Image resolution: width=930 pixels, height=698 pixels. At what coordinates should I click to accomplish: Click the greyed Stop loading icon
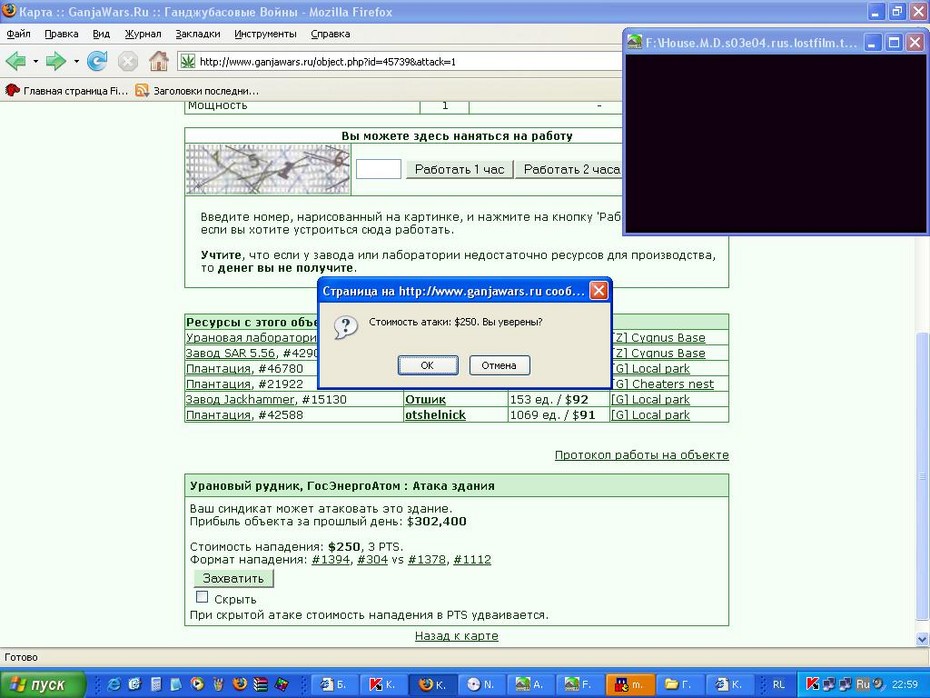pyautogui.click(x=128, y=61)
